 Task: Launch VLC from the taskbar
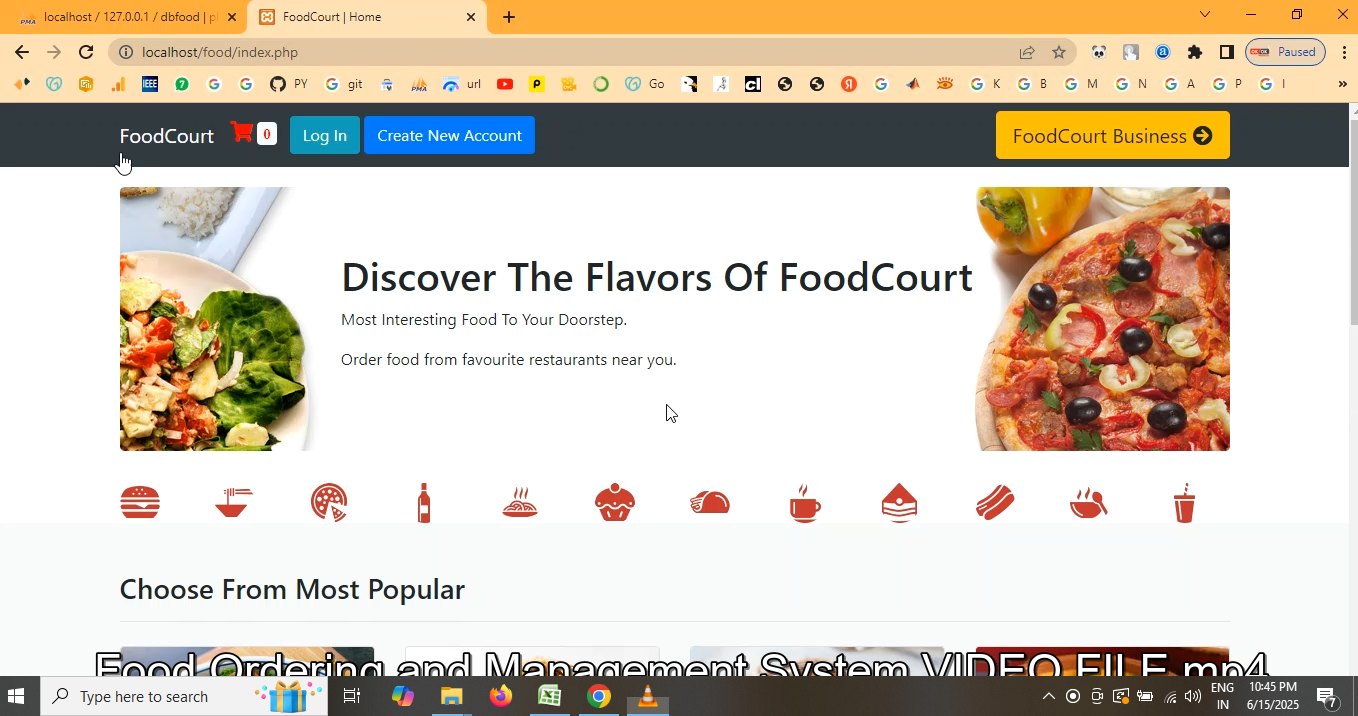tap(648, 696)
